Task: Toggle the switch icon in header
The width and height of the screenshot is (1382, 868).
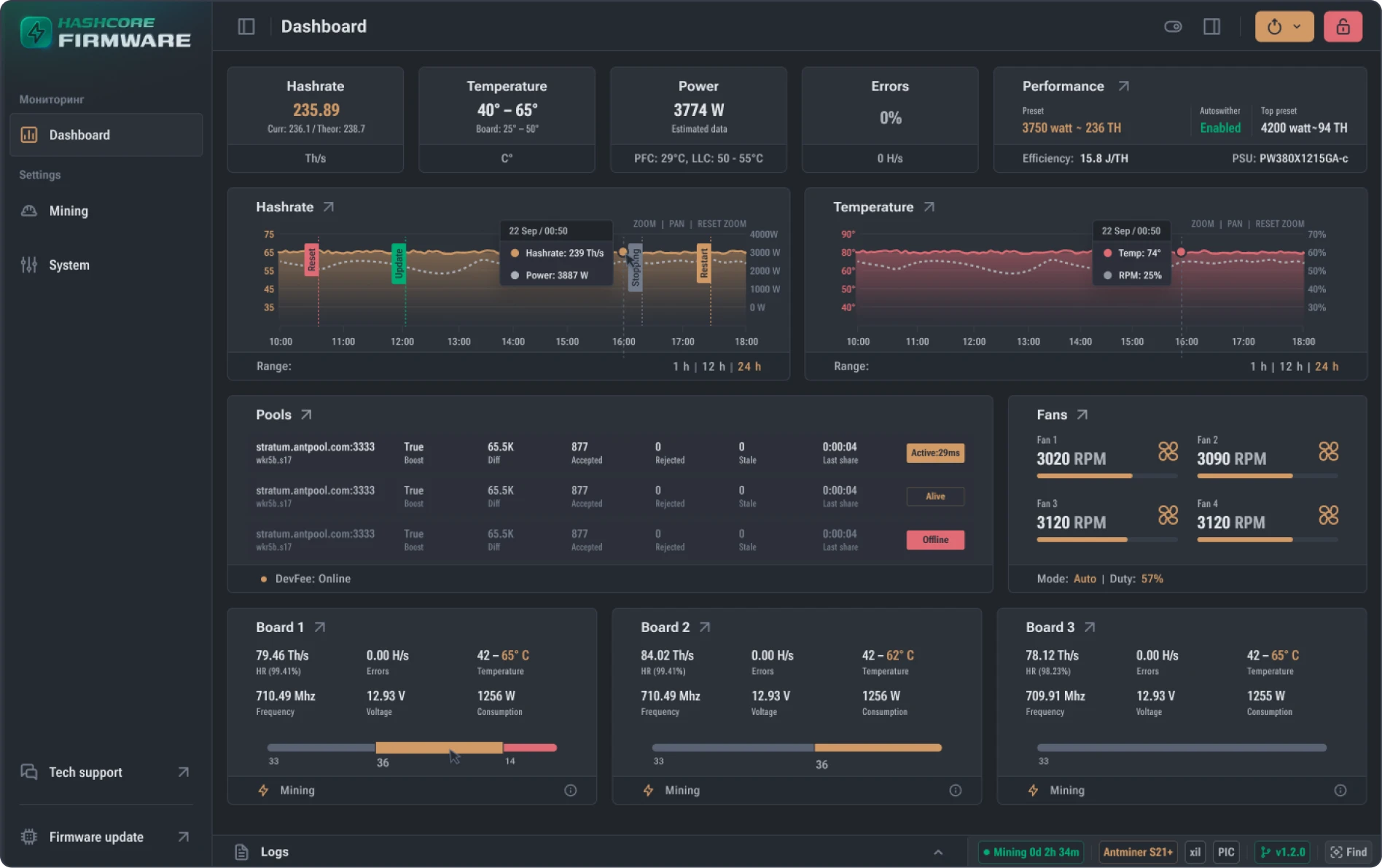Action: tap(1173, 27)
